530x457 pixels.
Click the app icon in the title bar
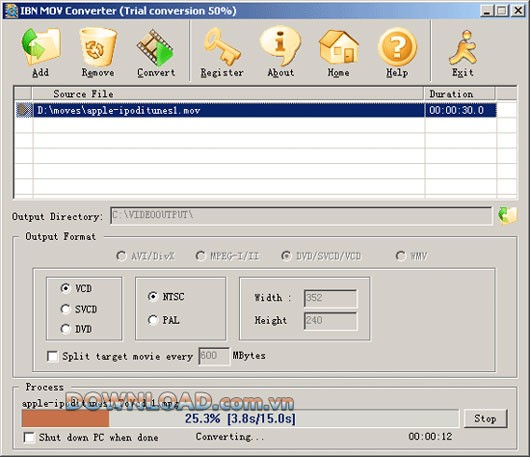click(10, 11)
